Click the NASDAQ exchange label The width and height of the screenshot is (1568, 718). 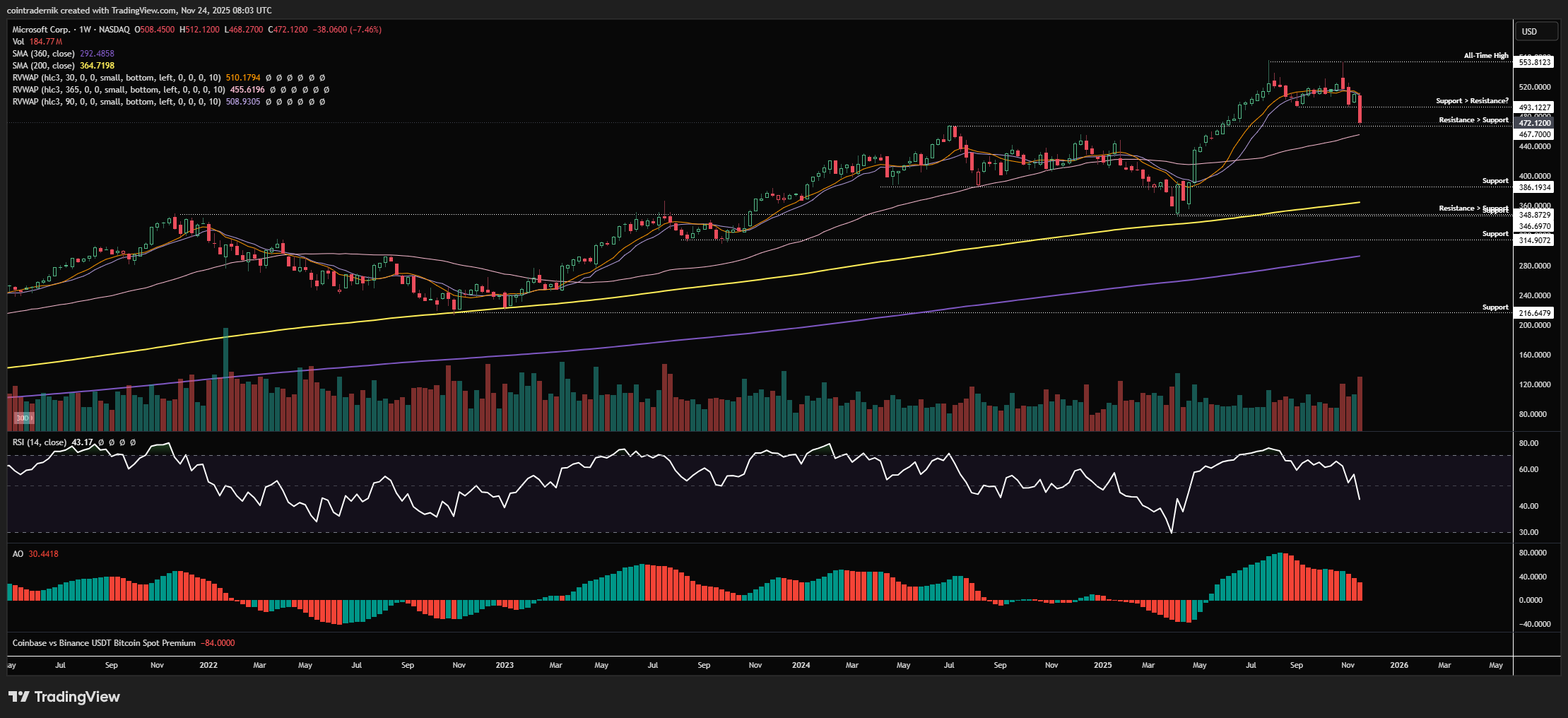tap(114, 30)
